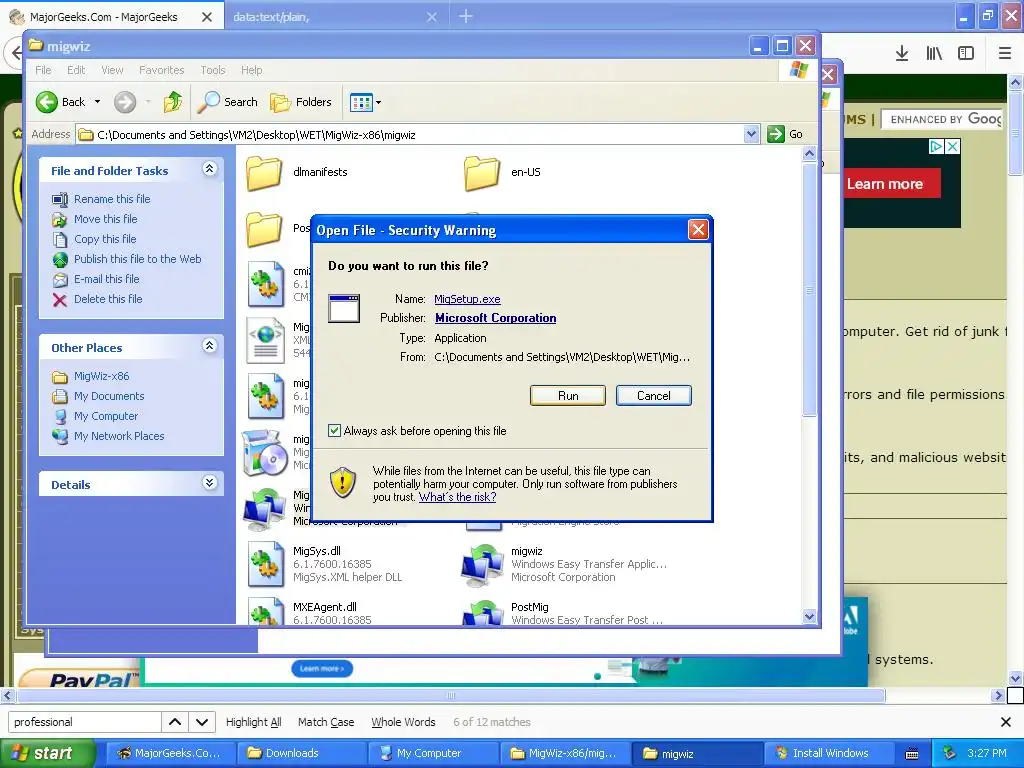Click the Forward arrow icon in Explorer toolbar
1024x768 pixels.
[x=125, y=102]
